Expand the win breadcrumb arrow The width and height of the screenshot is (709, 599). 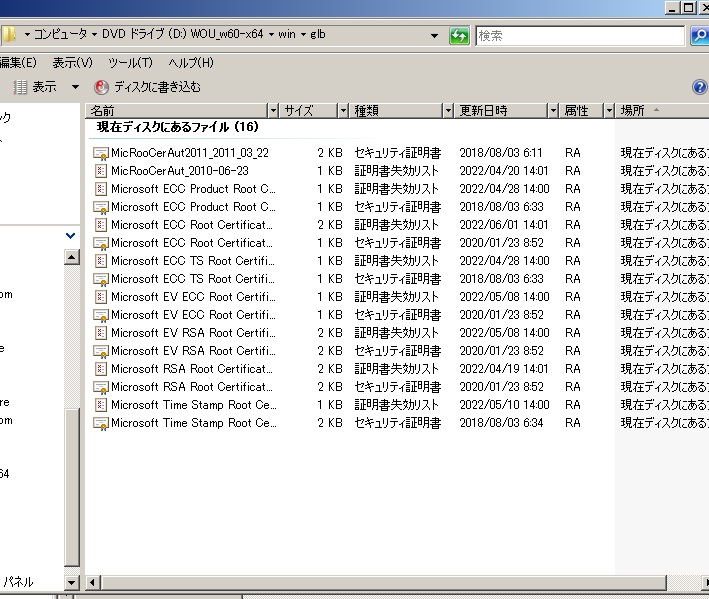(271, 35)
